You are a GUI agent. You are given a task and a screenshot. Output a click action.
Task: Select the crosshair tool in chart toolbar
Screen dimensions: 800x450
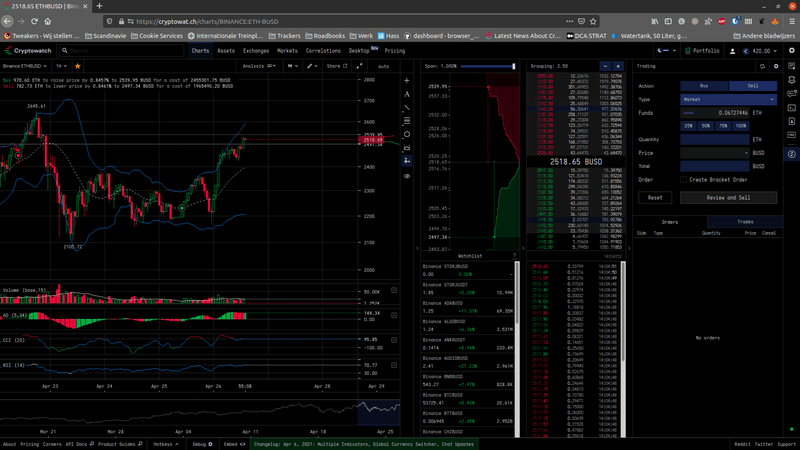click(x=407, y=81)
